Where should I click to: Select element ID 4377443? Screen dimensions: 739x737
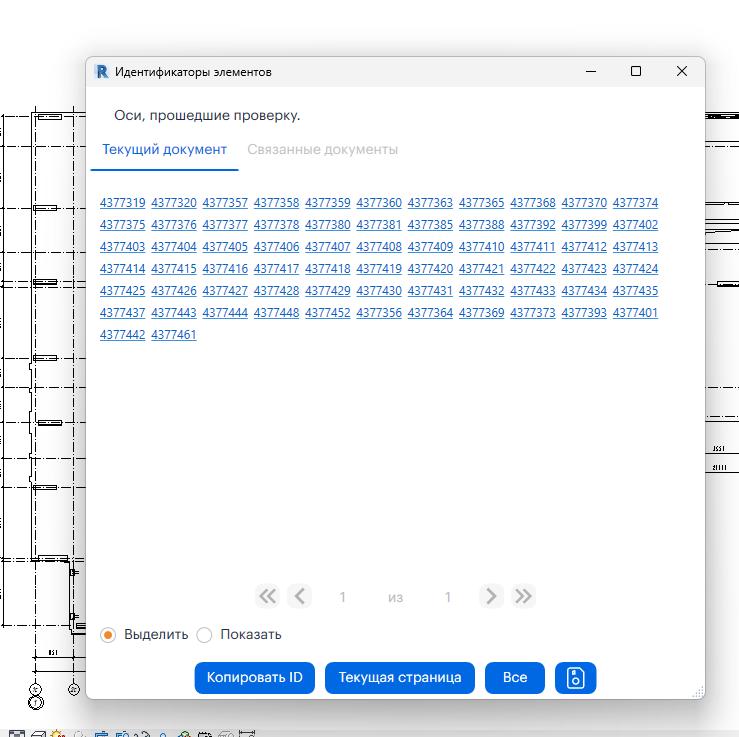point(174,312)
